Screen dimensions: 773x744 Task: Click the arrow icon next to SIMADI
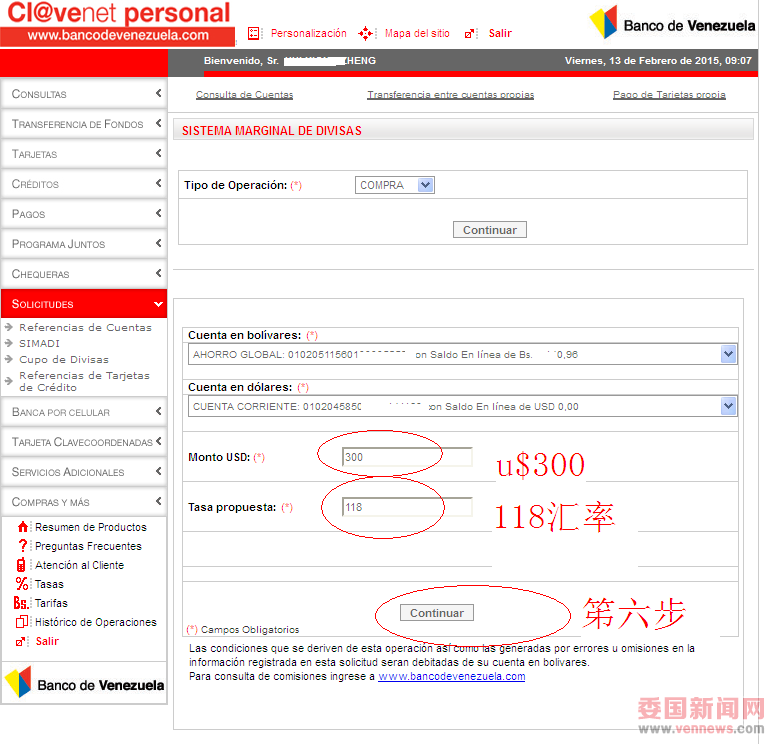(8, 343)
